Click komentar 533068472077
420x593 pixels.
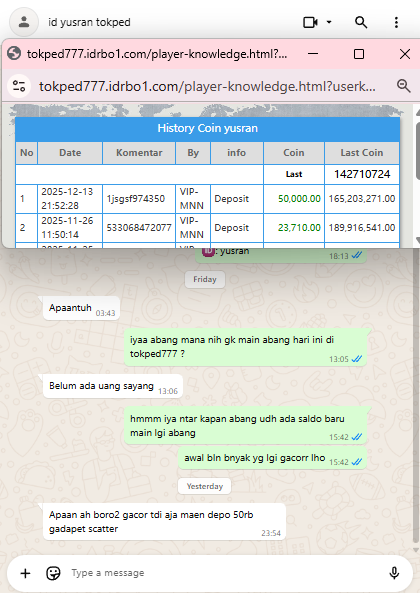(x=139, y=228)
